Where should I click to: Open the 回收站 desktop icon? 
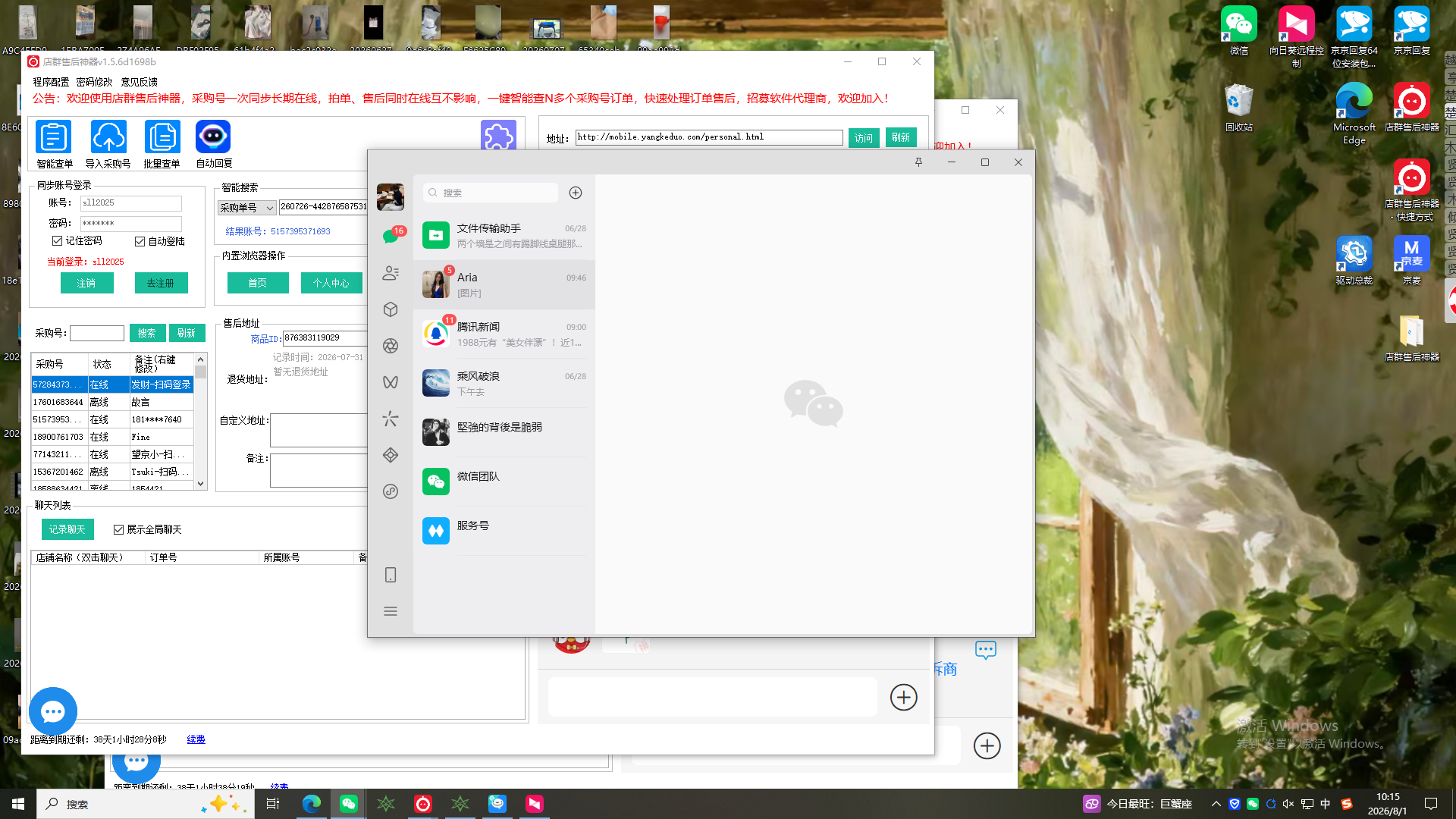[1239, 108]
